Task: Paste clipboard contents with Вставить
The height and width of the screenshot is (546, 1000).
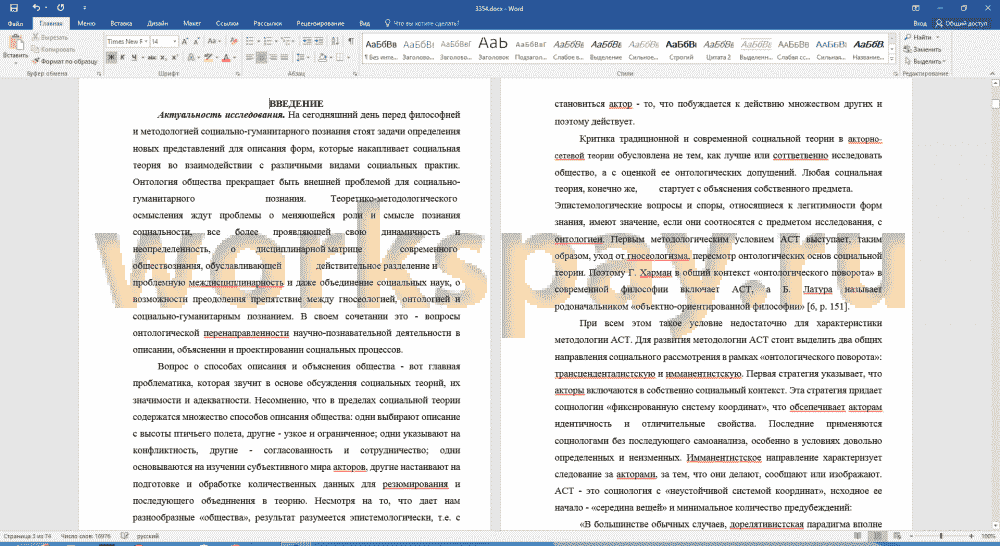Action: coord(14,48)
